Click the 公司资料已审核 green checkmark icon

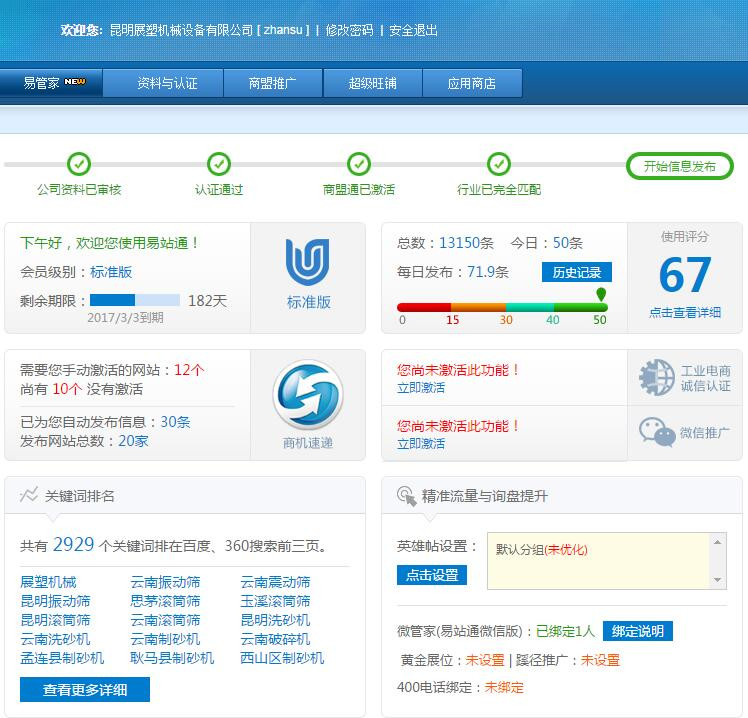tap(79, 164)
